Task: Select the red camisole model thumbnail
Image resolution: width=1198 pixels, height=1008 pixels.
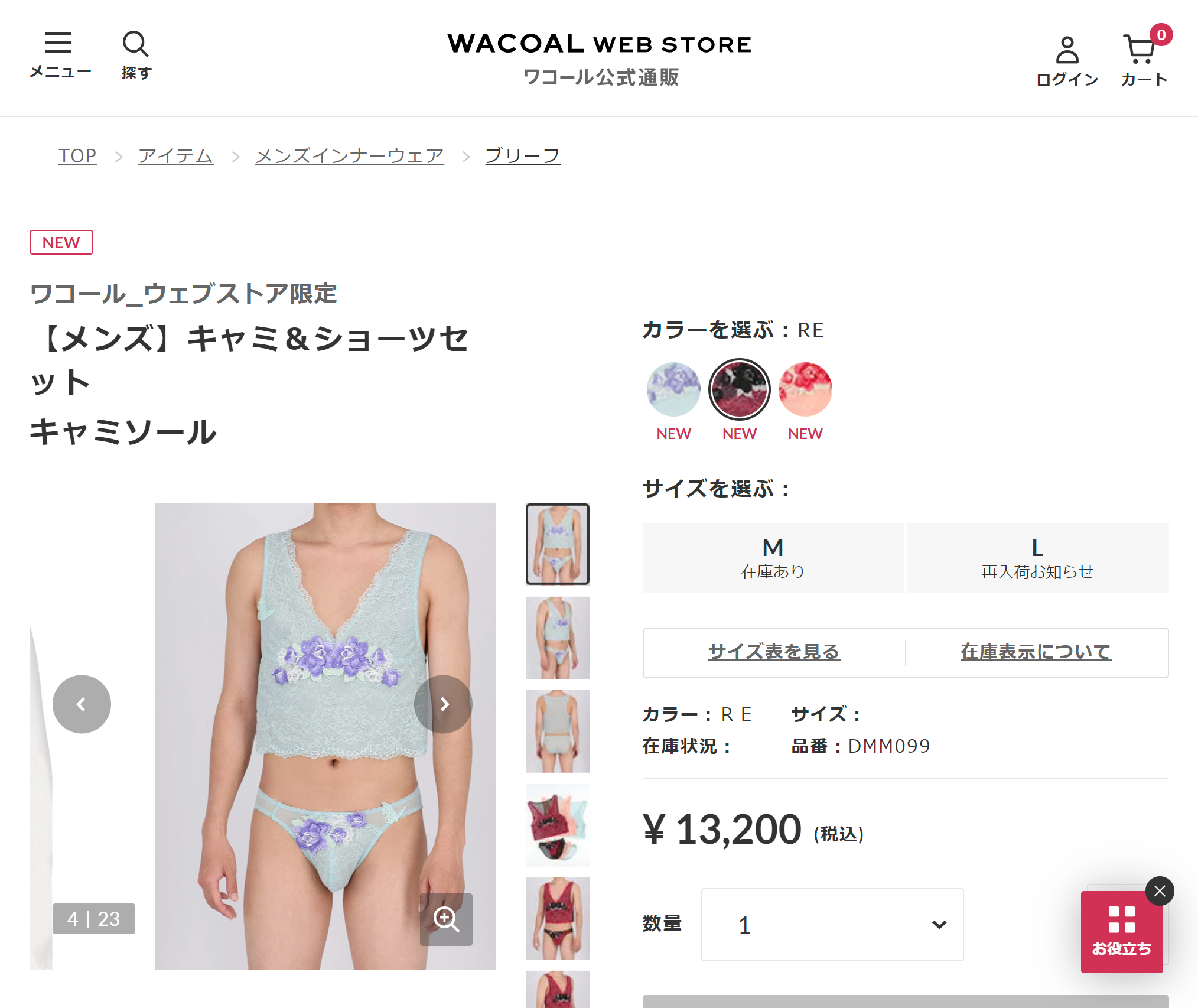Action: 558,919
